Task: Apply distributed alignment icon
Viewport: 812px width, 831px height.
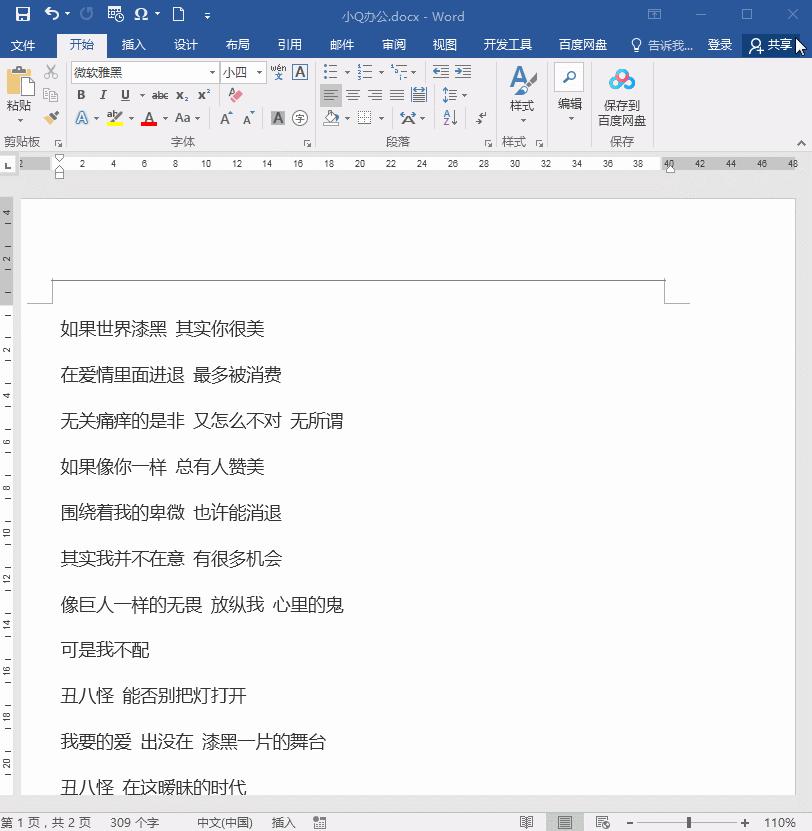Action: pos(419,95)
